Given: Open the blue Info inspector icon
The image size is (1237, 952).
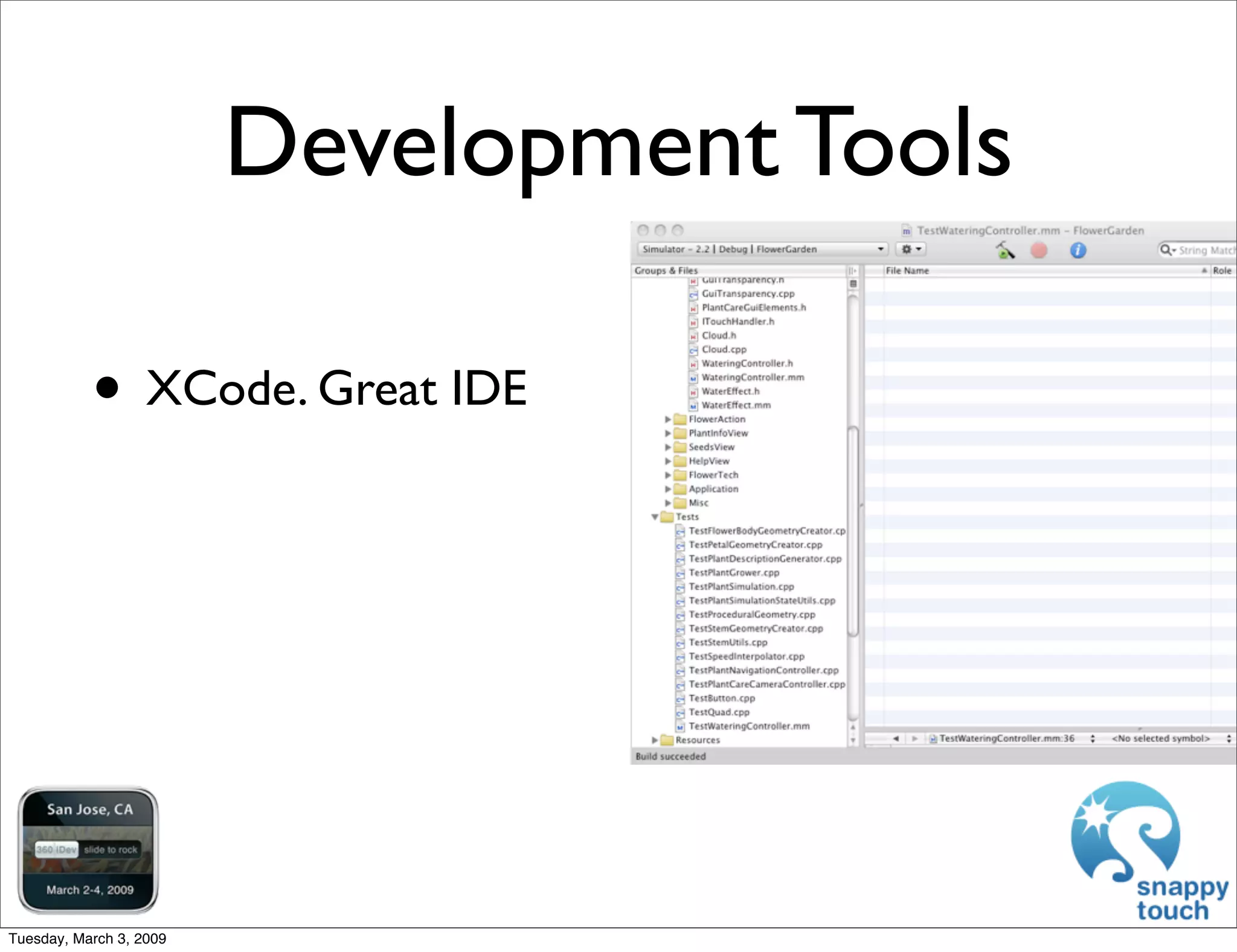Looking at the screenshot, I should tap(1078, 249).
